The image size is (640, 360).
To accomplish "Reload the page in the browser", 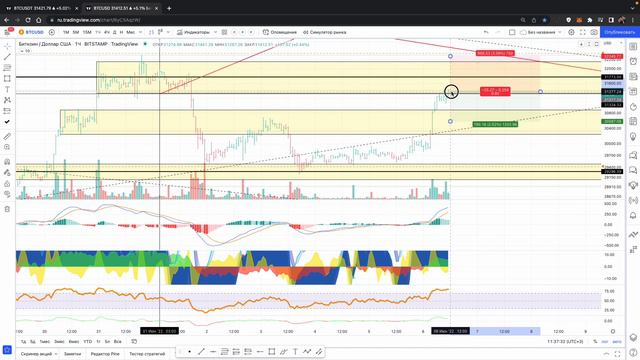I will click(x=28, y=20).
